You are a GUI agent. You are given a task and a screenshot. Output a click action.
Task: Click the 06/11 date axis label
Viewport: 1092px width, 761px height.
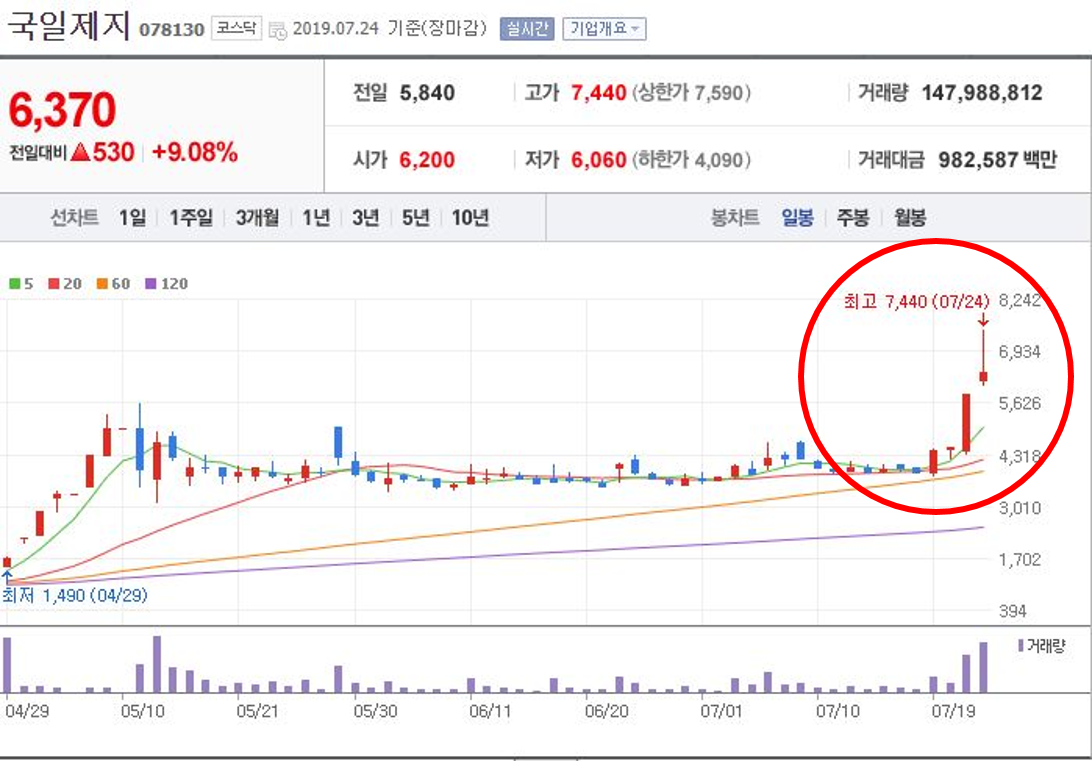click(490, 711)
